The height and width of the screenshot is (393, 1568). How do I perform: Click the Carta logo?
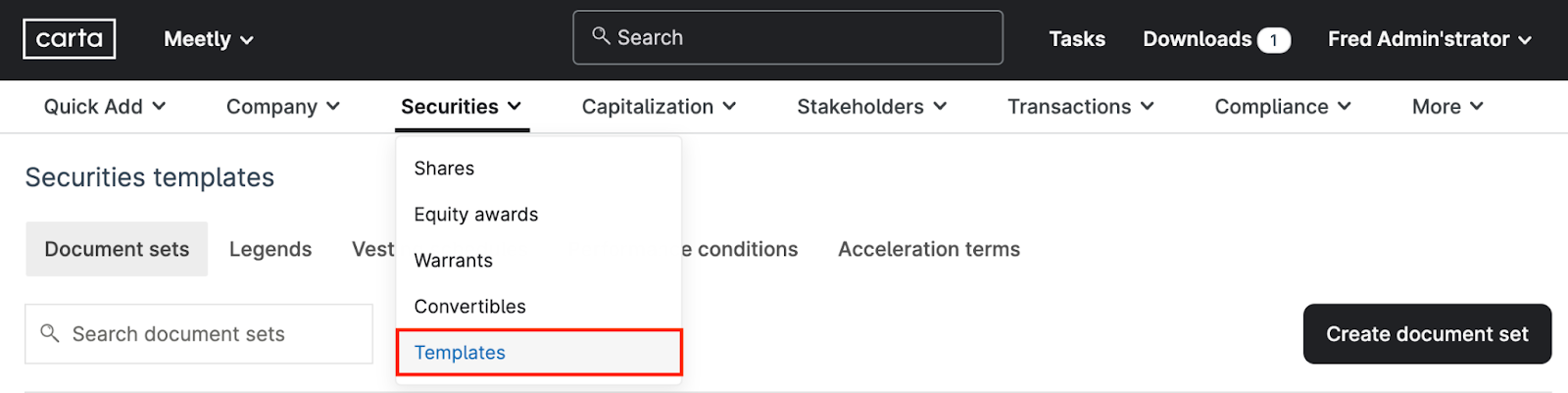click(70, 39)
